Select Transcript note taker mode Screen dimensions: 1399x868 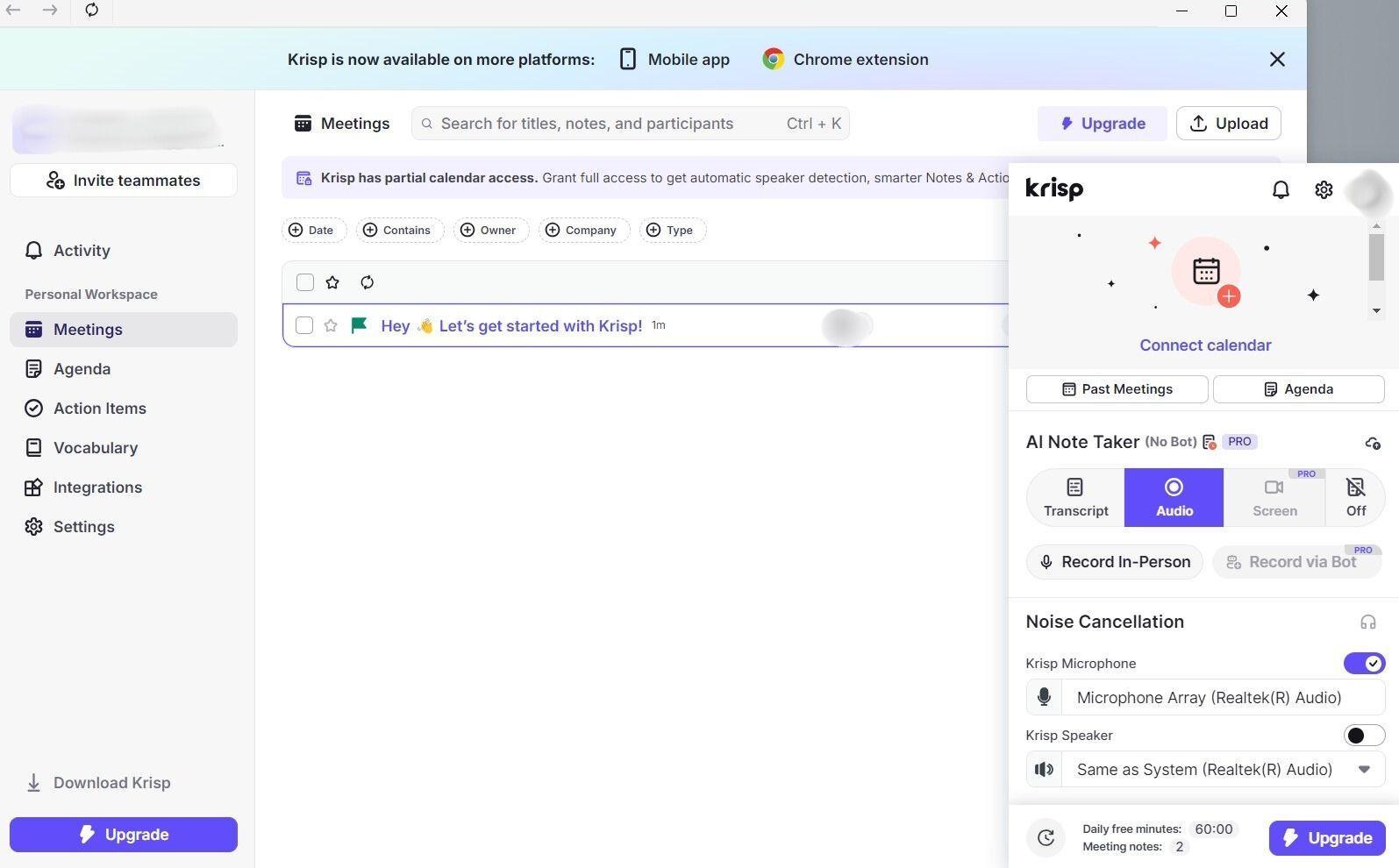(1076, 498)
